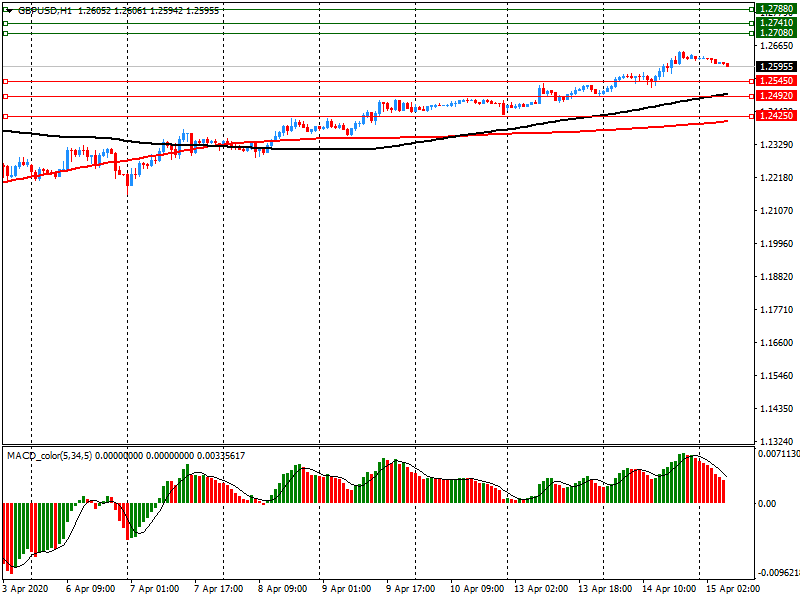
Task: Click the 13 Apr 02:00 time label
Action: point(540,589)
